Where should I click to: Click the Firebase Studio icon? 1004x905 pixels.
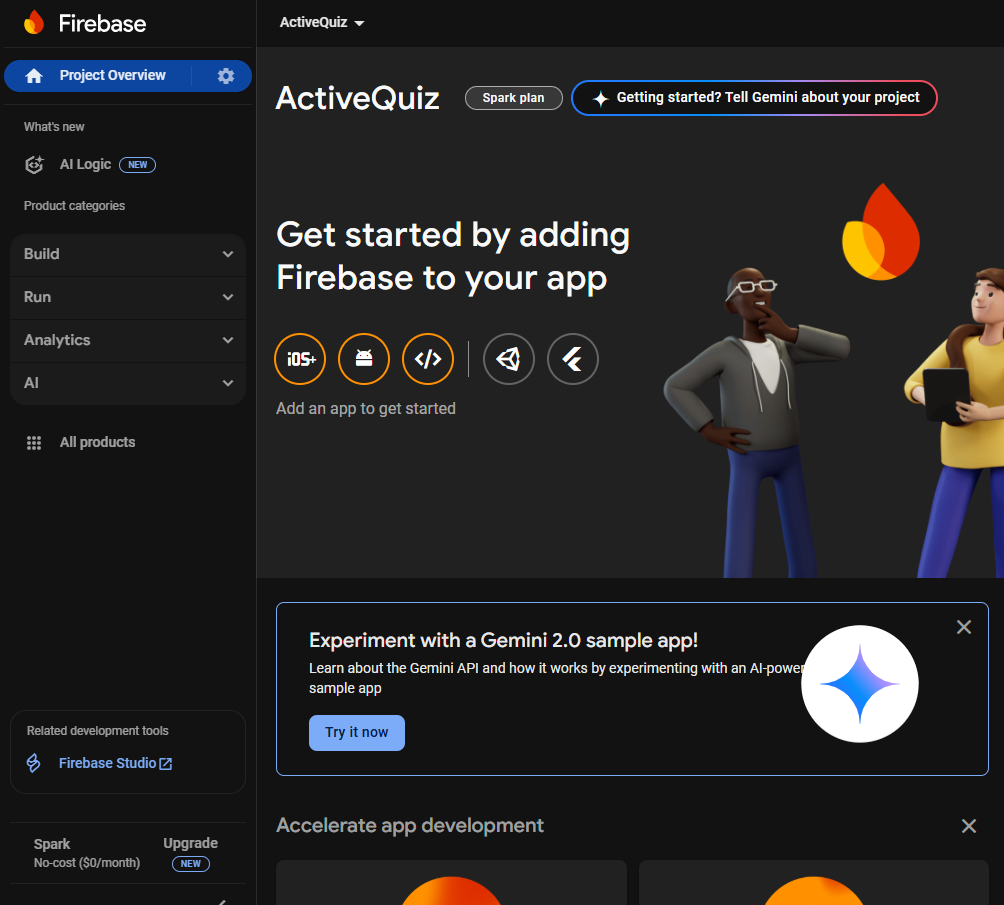pyautogui.click(x=33, y=763)
